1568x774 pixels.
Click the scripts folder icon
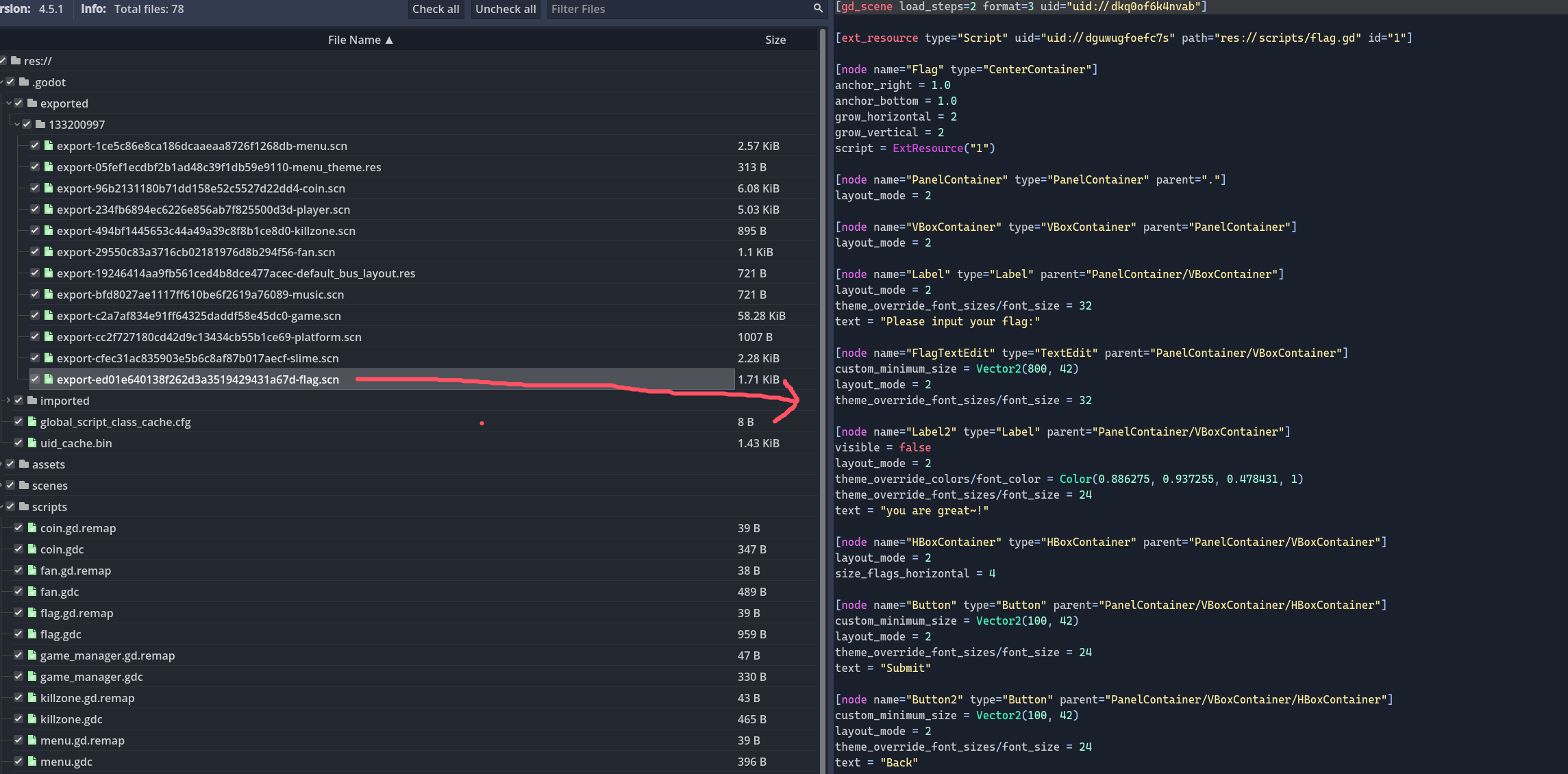tap(24, 507)
